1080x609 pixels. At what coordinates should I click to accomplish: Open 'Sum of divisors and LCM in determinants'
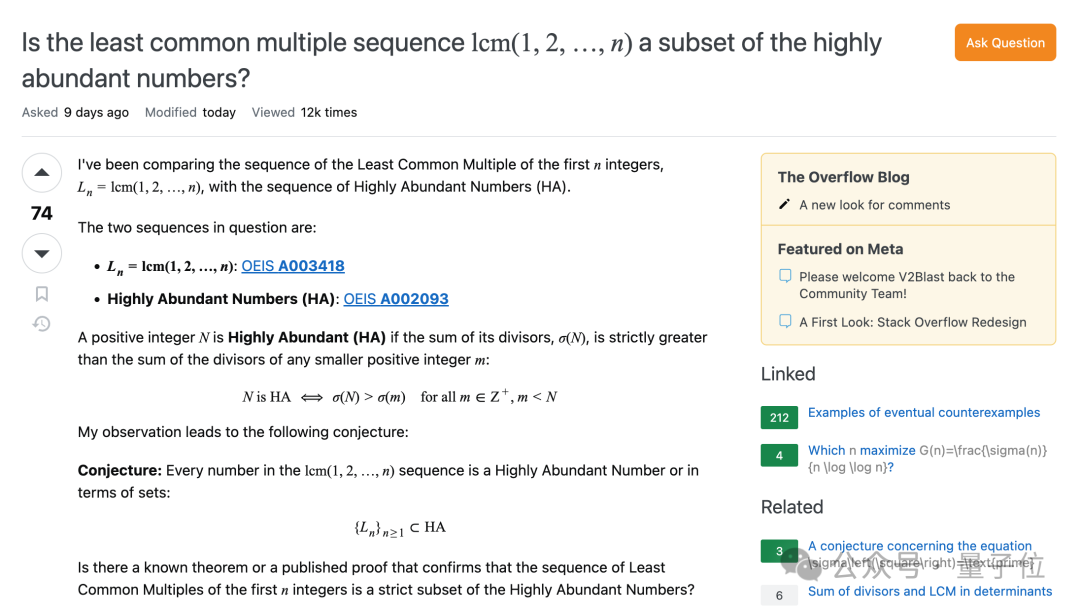(x=929, y=591)
